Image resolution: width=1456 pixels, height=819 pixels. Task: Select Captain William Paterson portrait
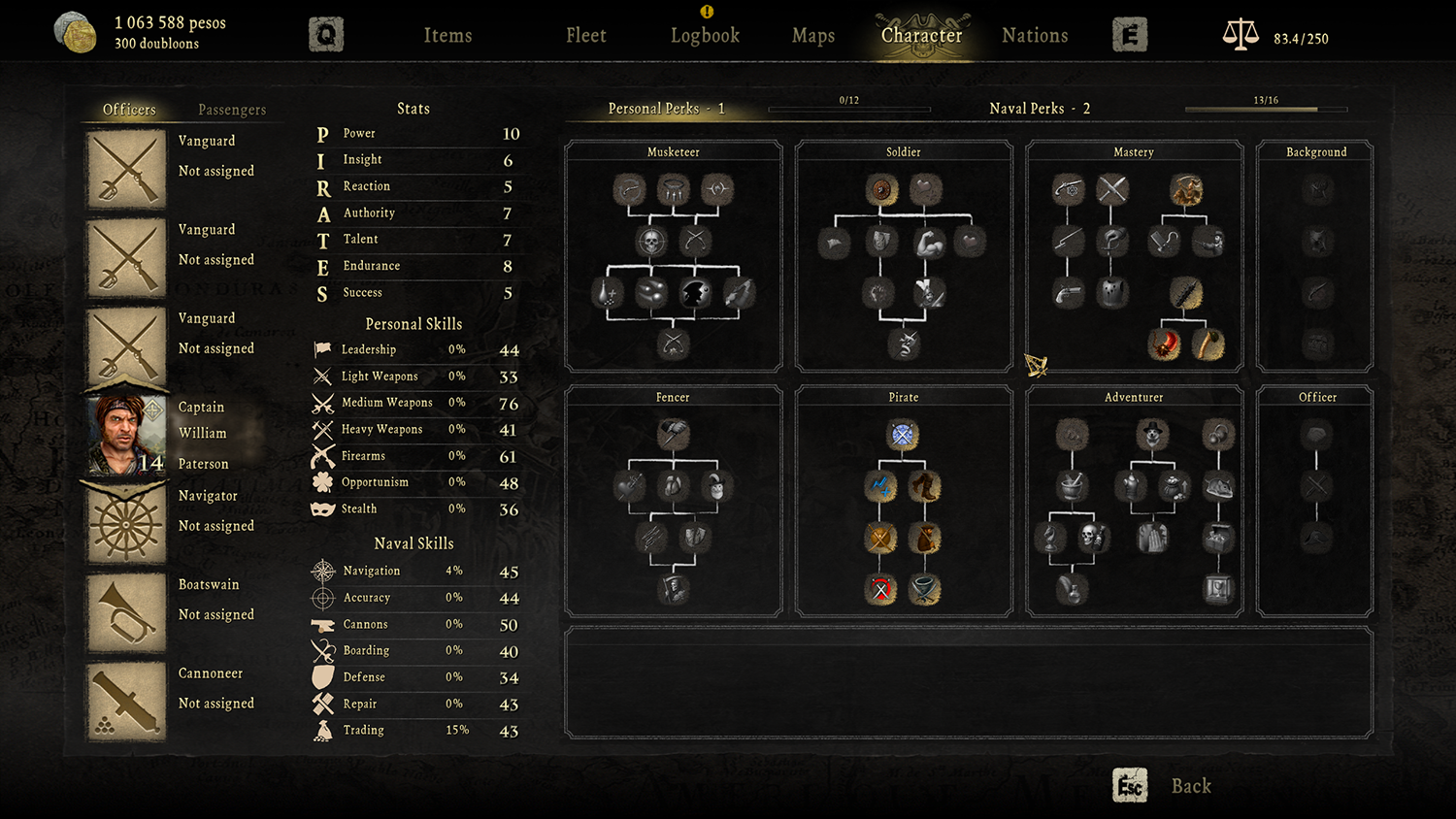126,436
